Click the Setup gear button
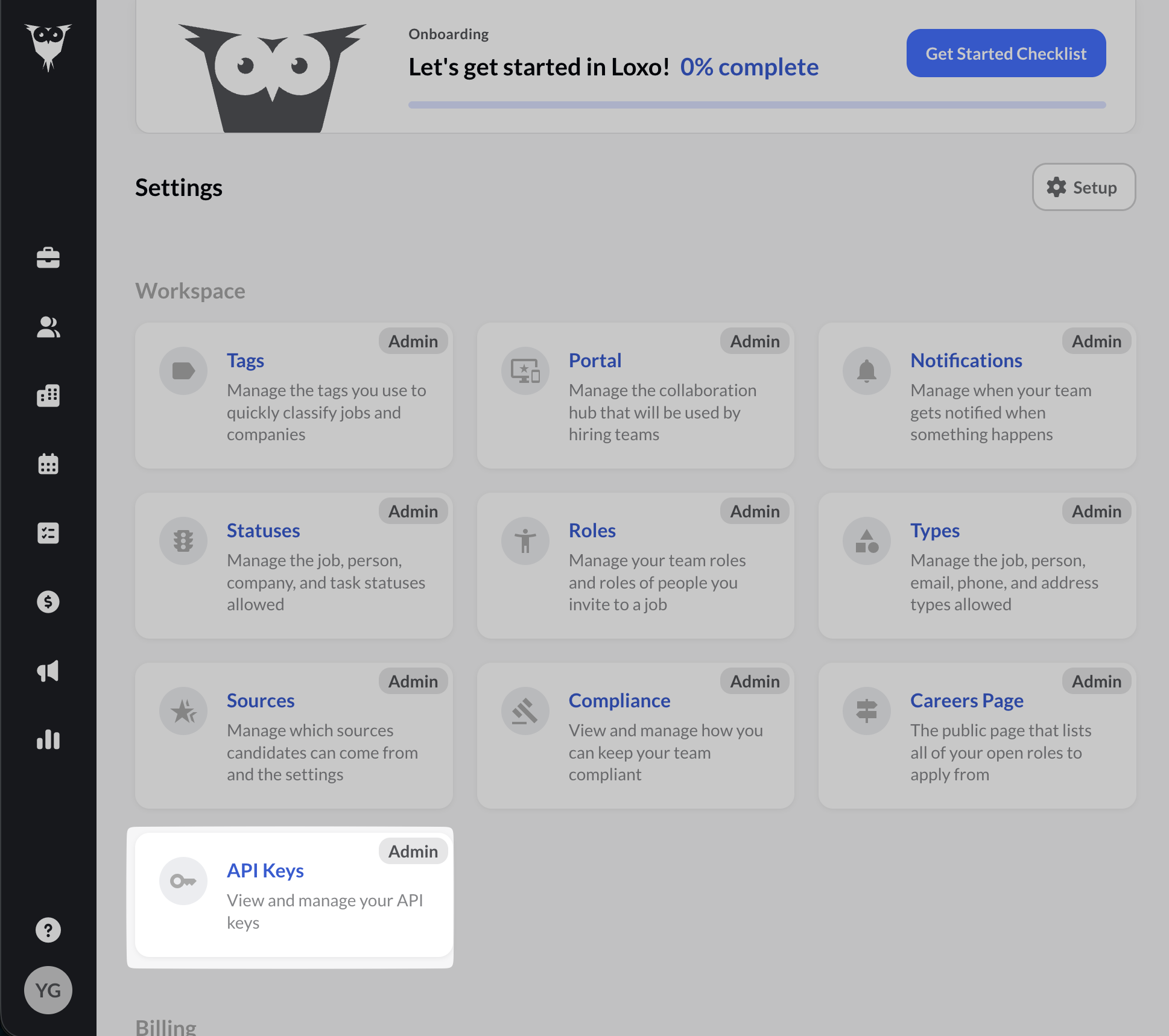This screenshot has height=1036, width=1169. pos(1083,188)
